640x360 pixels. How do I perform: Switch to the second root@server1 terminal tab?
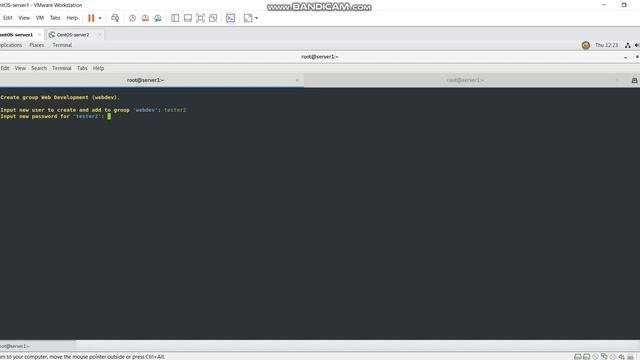click(x=465, y=80)
